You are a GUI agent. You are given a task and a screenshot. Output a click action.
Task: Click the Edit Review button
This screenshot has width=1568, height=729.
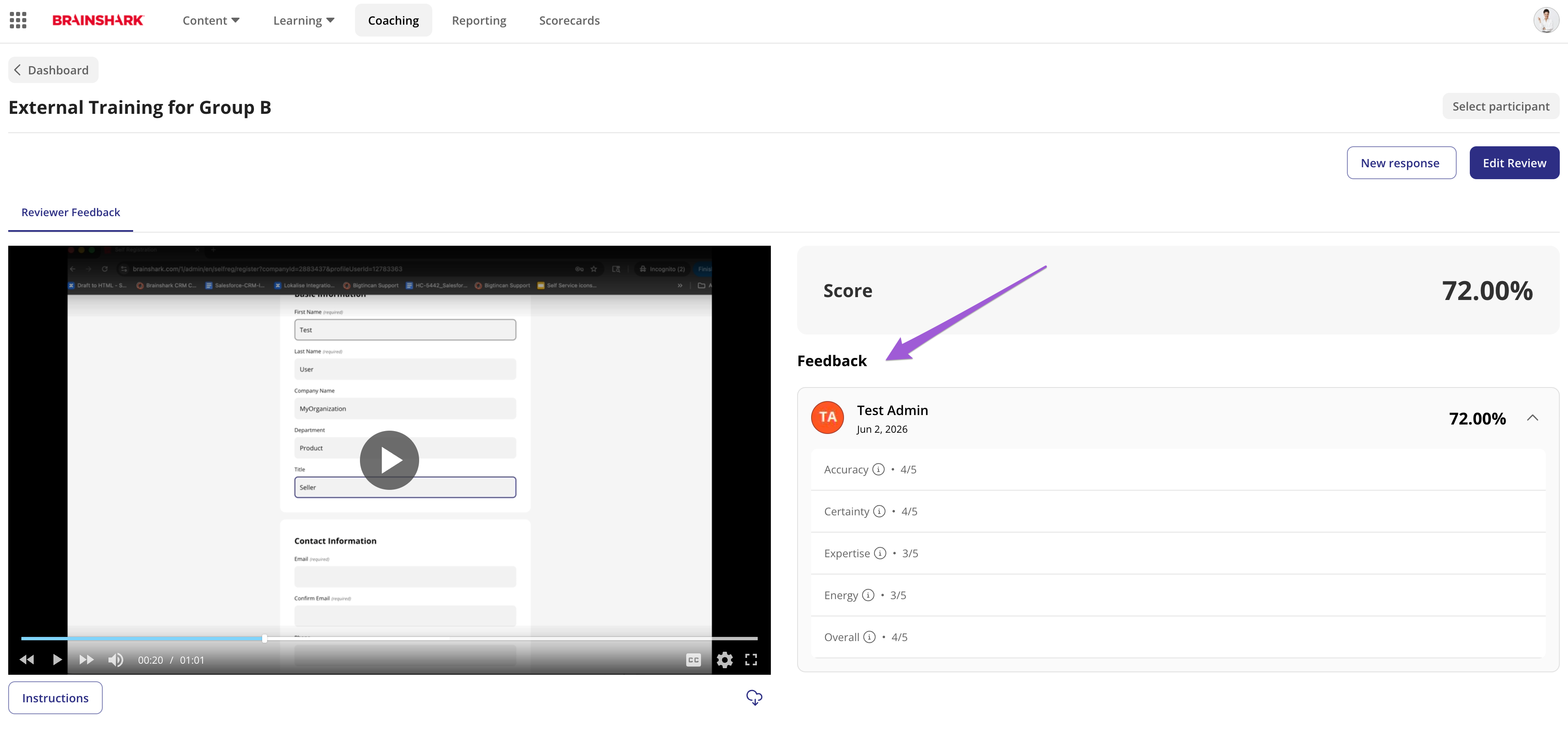pos(1514,163)
